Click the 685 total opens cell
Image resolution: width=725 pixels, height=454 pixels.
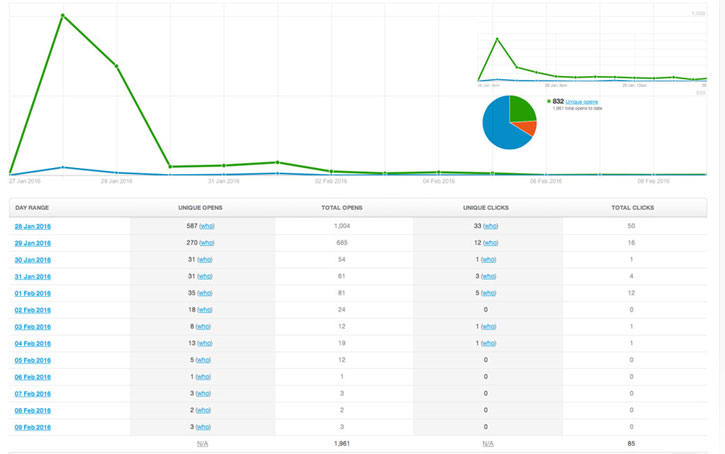[x=342, y=243]
